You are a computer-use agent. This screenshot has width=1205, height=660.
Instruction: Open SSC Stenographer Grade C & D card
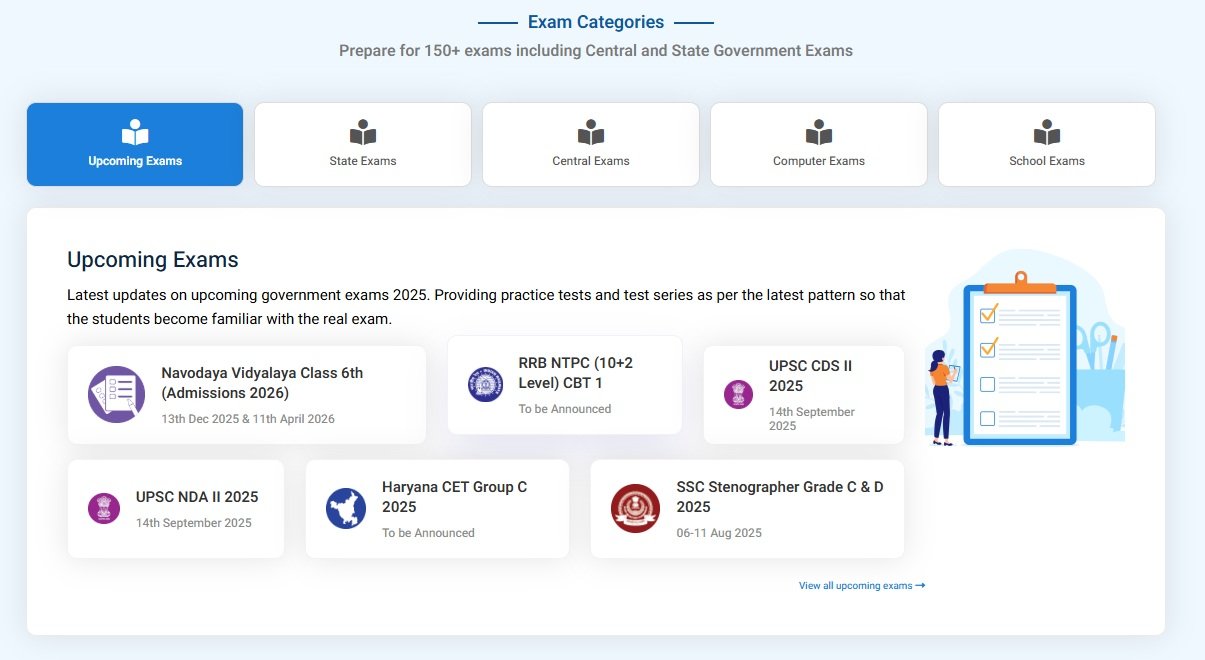pyautogui.click(x=747, y=508)
